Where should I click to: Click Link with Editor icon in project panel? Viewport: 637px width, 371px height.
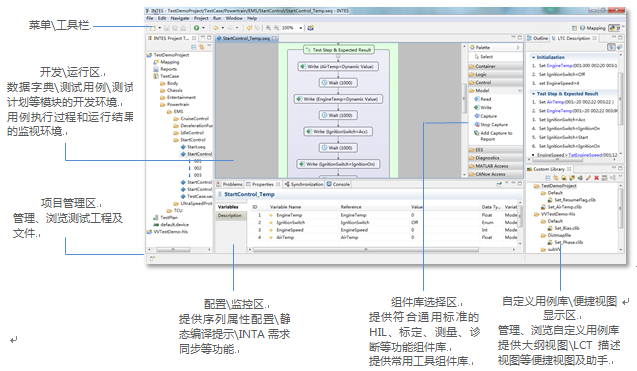(201, 47)
